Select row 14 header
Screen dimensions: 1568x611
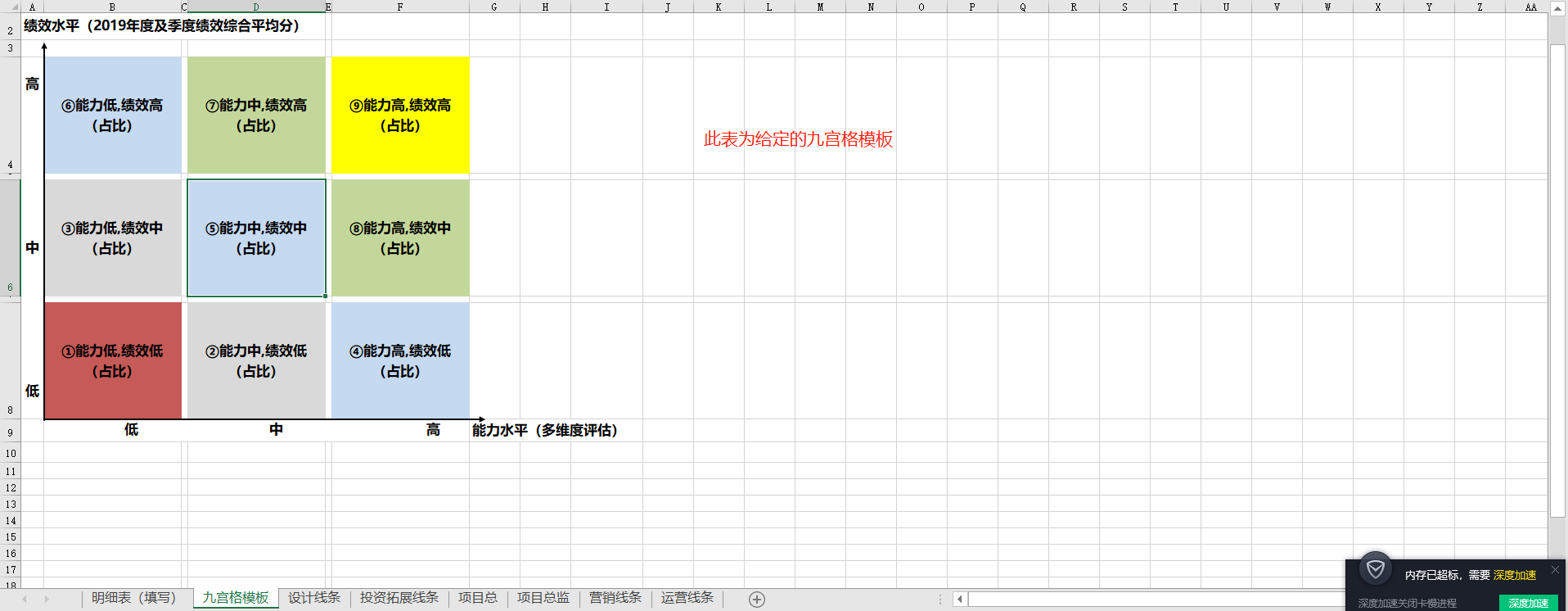point(11,520)
